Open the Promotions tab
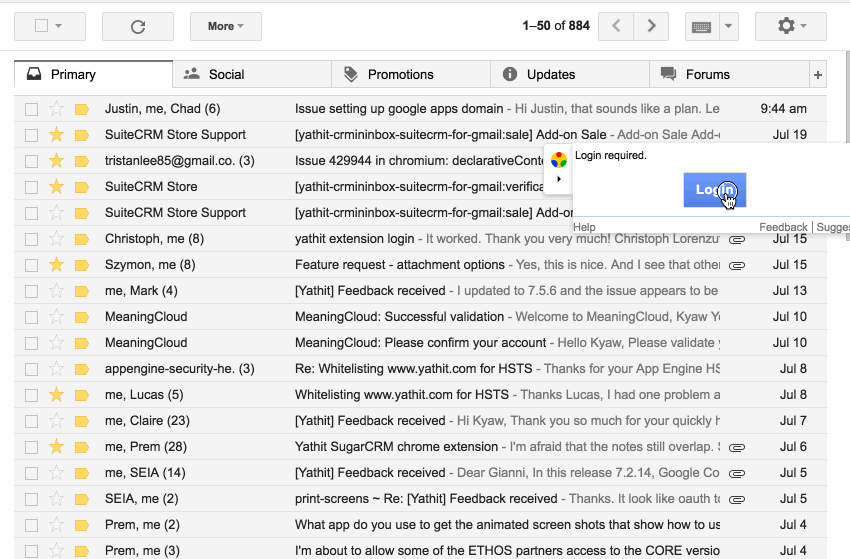Image resolution: width=850 pixels, height=559 pixels. 411,74
